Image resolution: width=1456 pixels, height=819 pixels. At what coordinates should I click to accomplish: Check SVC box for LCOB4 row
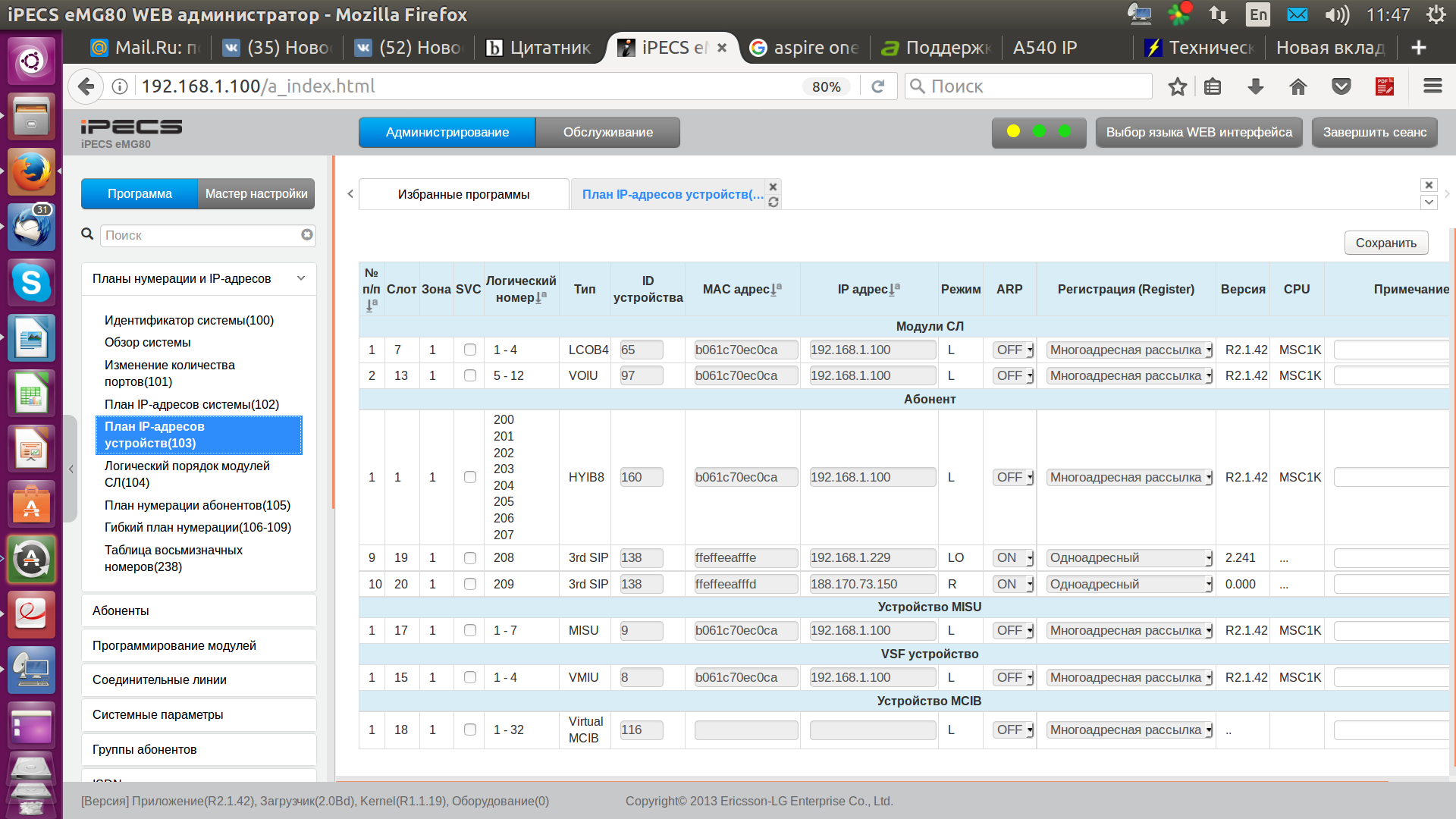point(470,350)
